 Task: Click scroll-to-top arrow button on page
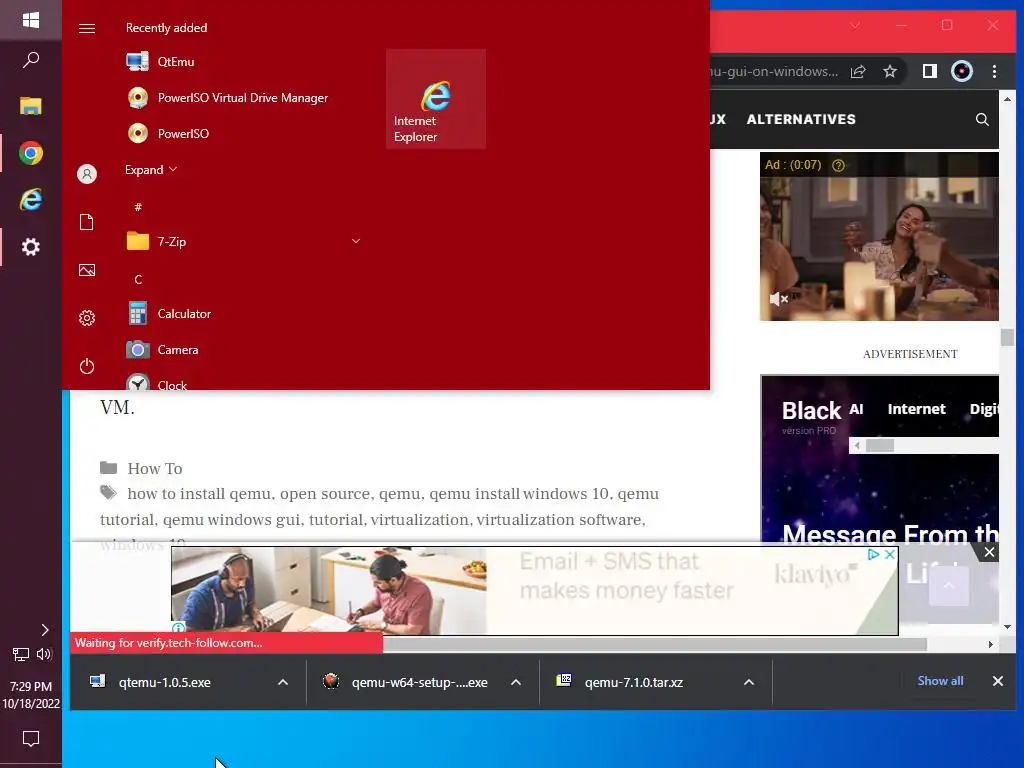click(949, 585)
